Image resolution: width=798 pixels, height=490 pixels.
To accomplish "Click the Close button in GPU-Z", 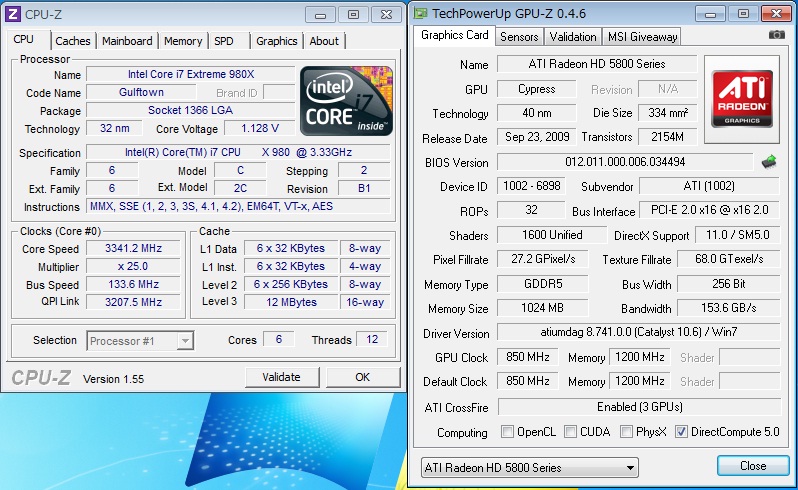I will tap(753, 466).
